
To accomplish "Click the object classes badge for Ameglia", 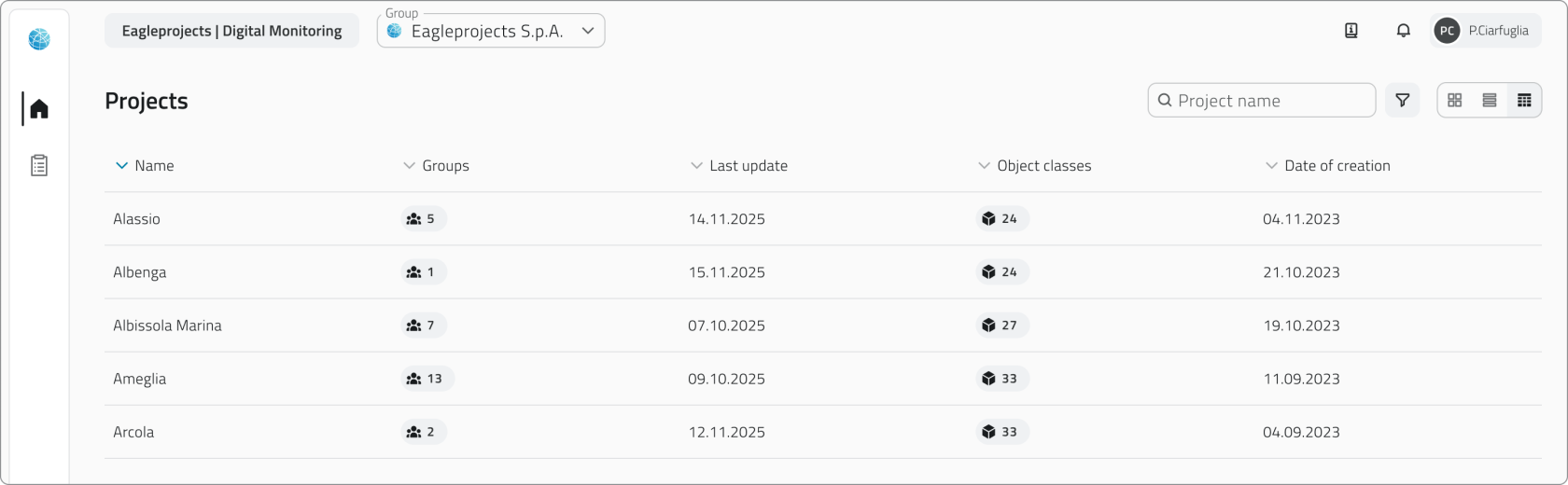I will click(x=1001, y=379).
